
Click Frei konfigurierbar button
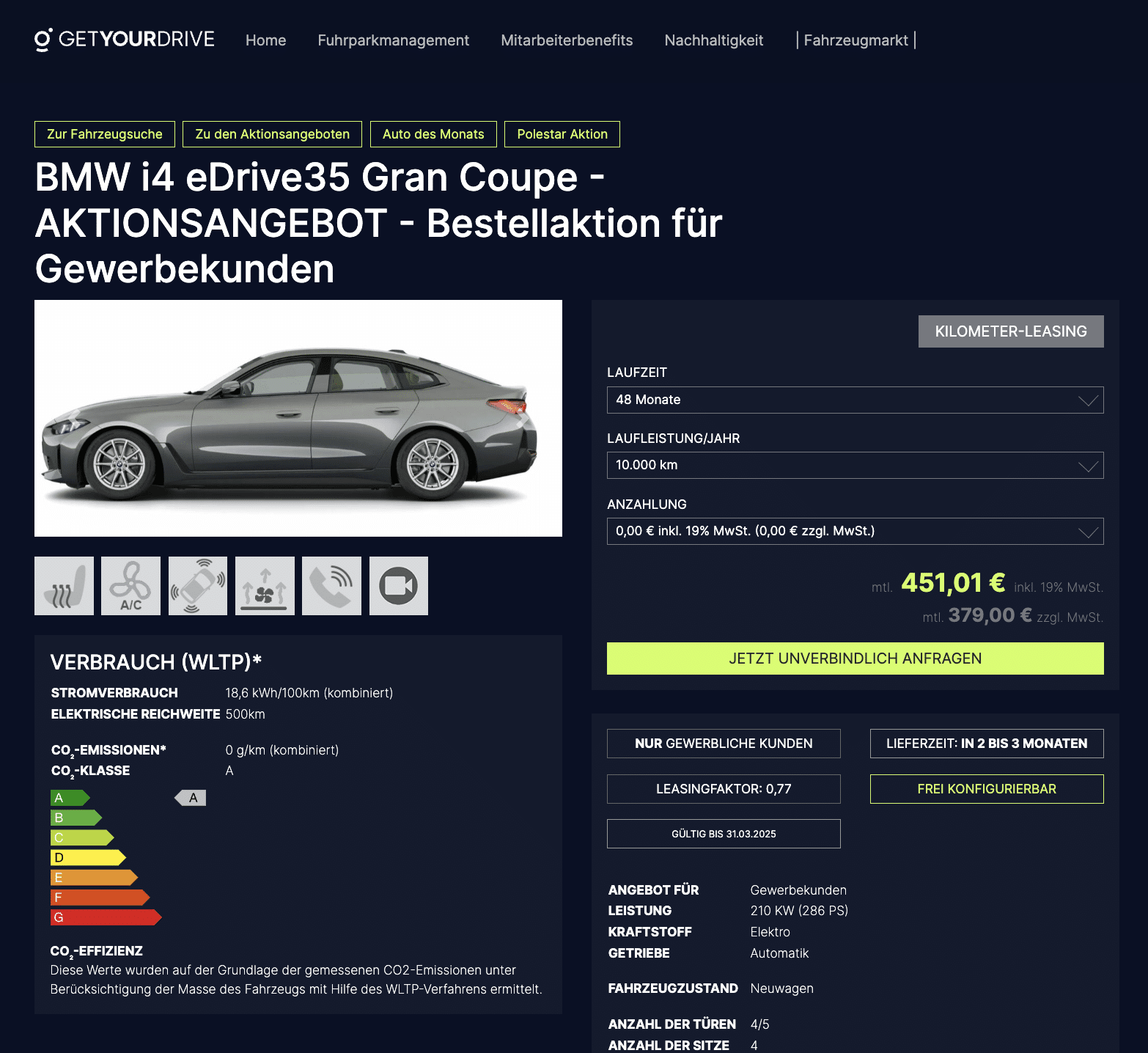[987, 789]
